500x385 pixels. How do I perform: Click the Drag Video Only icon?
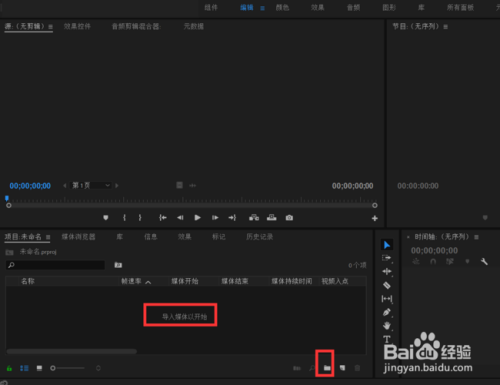[x=179, y=185]
